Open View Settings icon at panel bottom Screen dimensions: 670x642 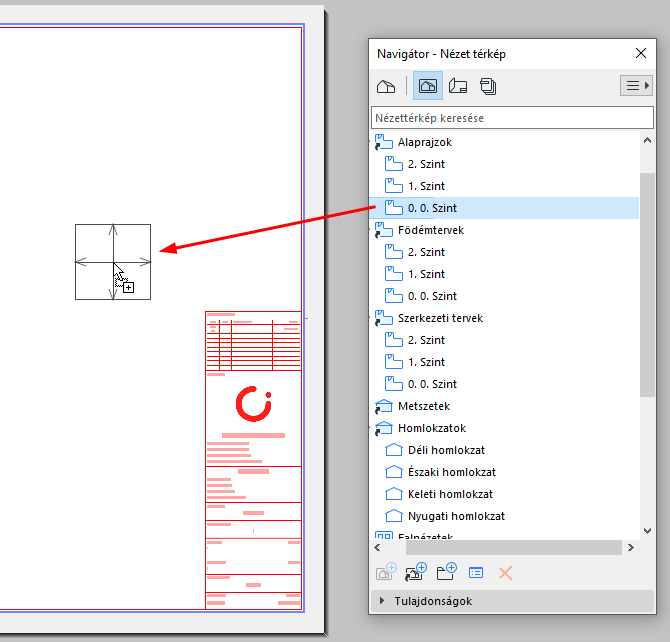tap(476, 573)
